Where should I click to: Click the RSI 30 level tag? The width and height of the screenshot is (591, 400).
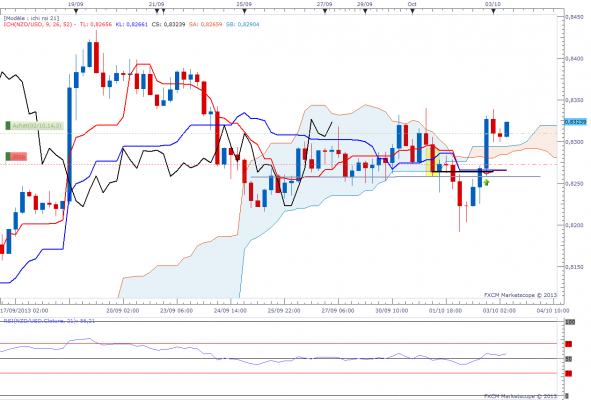(568, 373)
